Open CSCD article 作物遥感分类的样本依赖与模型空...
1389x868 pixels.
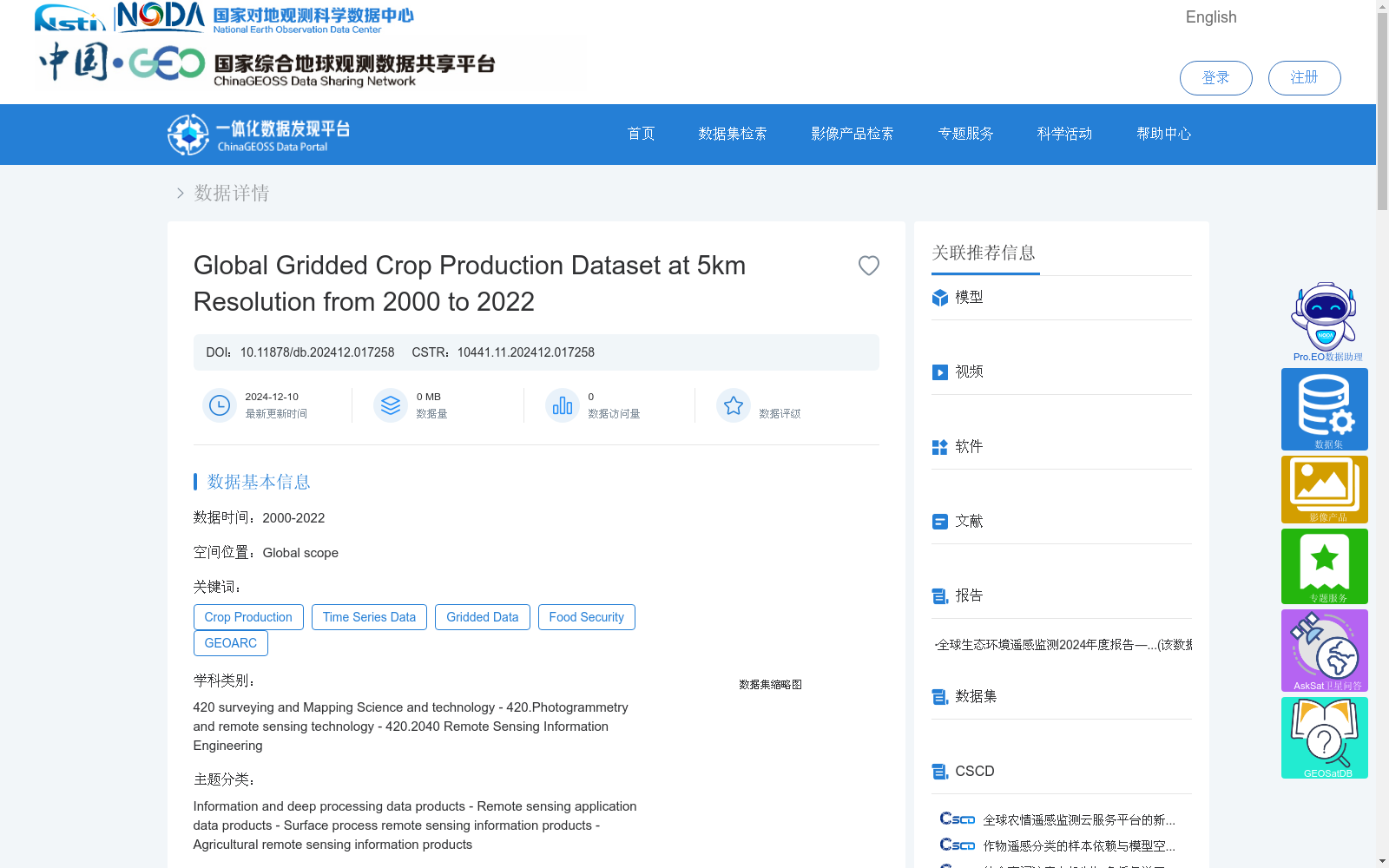click(1079, 846)
